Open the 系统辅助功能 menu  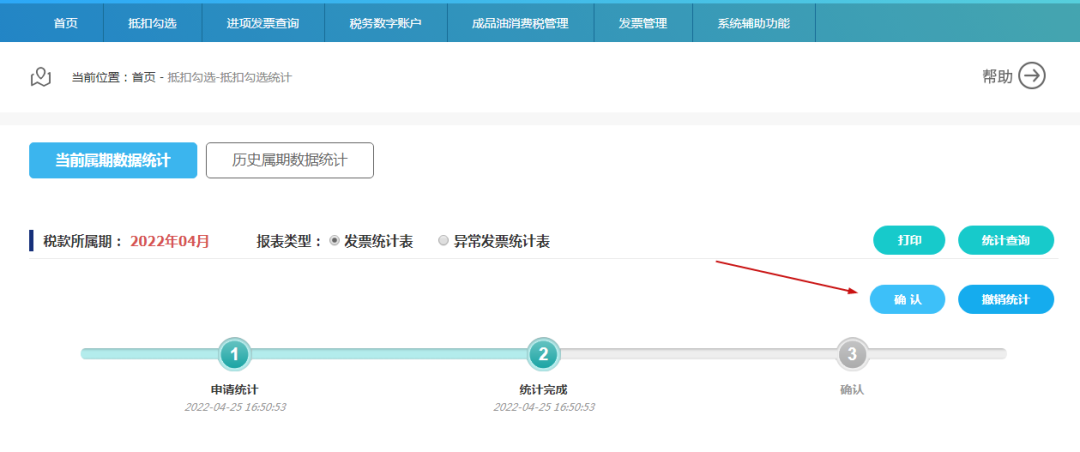click(754, 23)
